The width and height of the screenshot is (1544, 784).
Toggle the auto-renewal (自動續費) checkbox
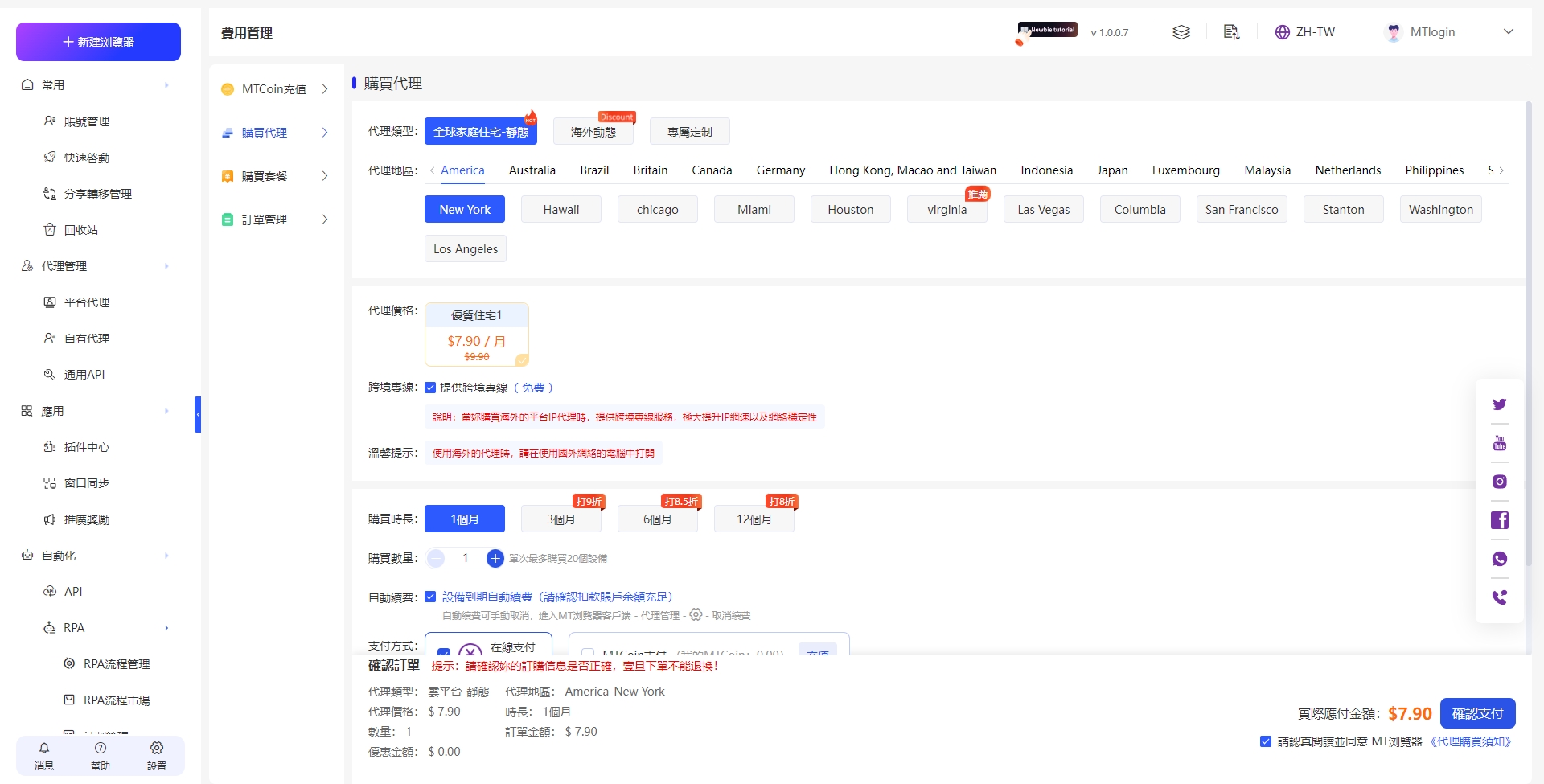(430, 597)
